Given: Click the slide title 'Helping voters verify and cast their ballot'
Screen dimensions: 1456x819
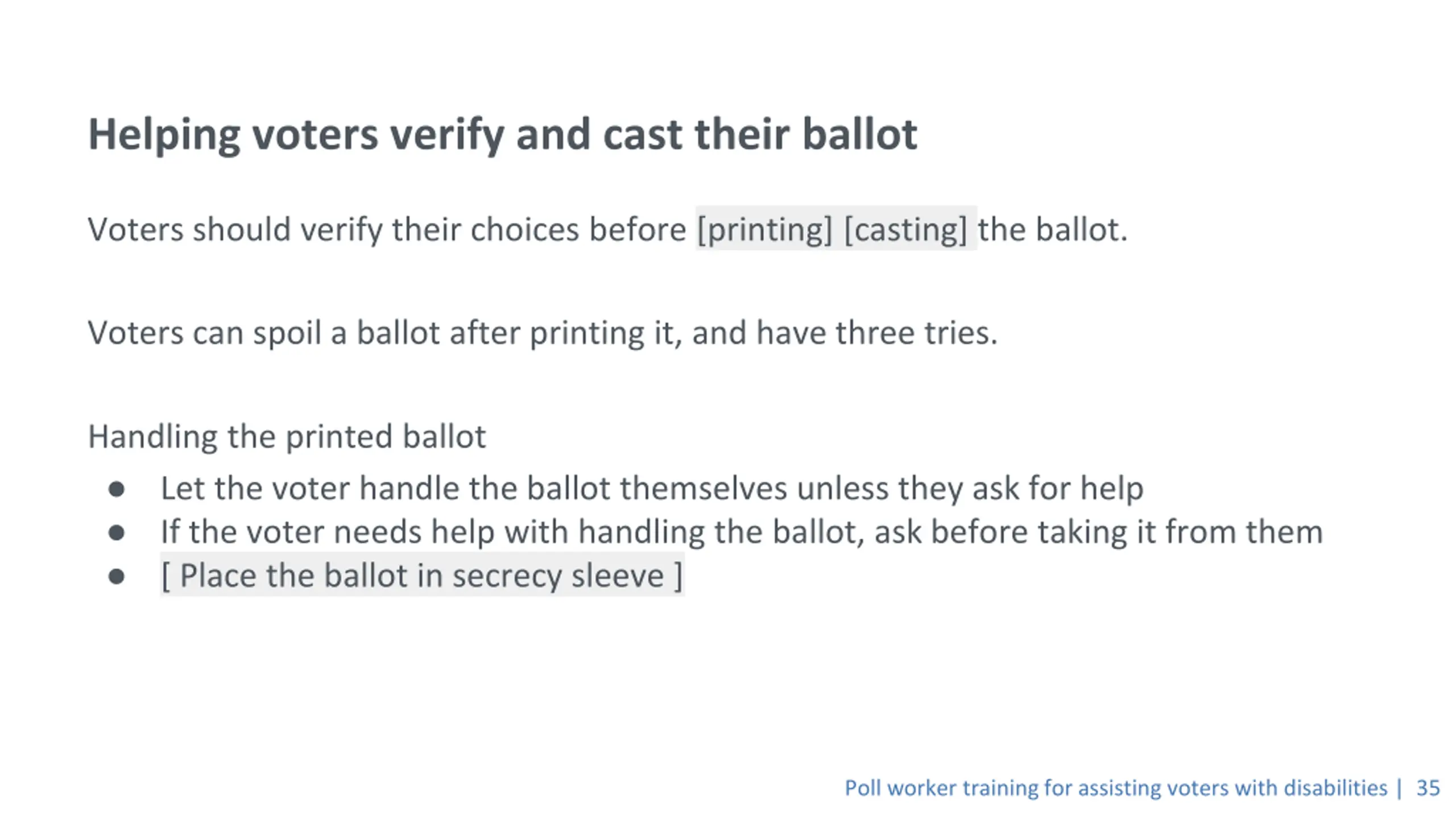Looking at the screenshot, I should click(503, 135).
